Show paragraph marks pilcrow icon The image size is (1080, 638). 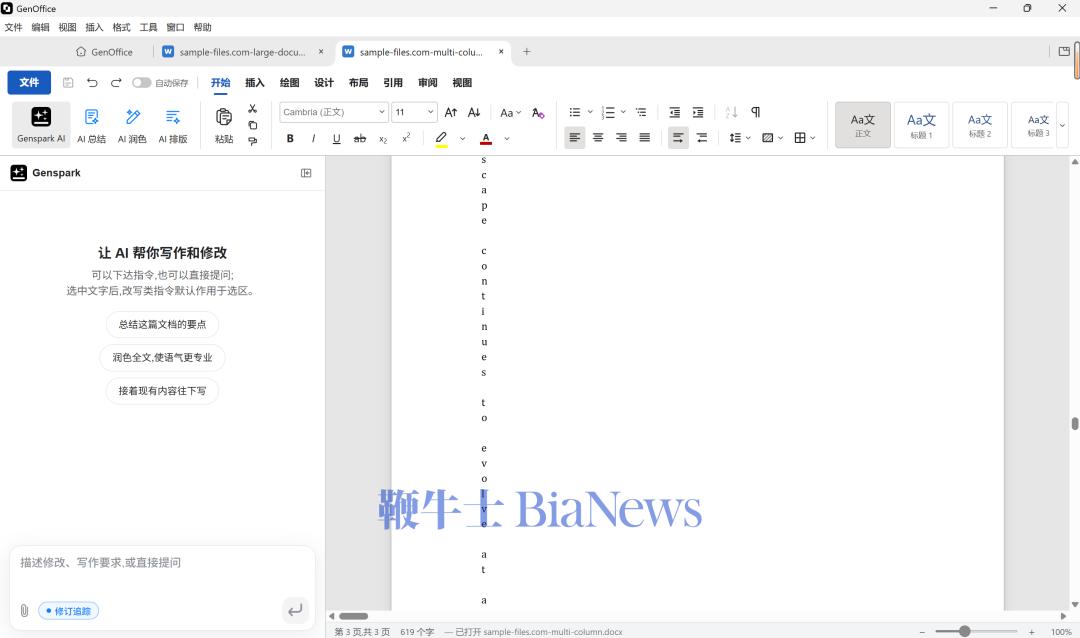click(756, 112)
